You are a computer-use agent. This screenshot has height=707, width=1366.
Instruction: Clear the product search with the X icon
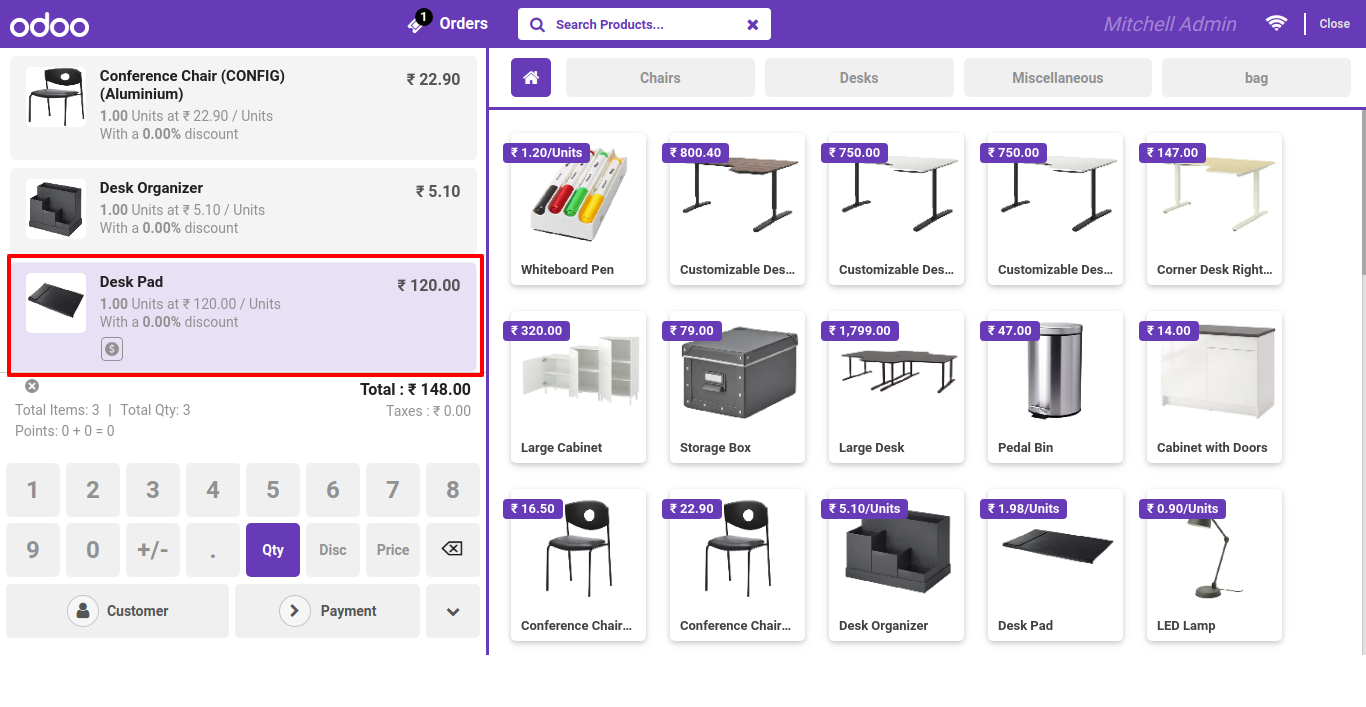(753, 25)
